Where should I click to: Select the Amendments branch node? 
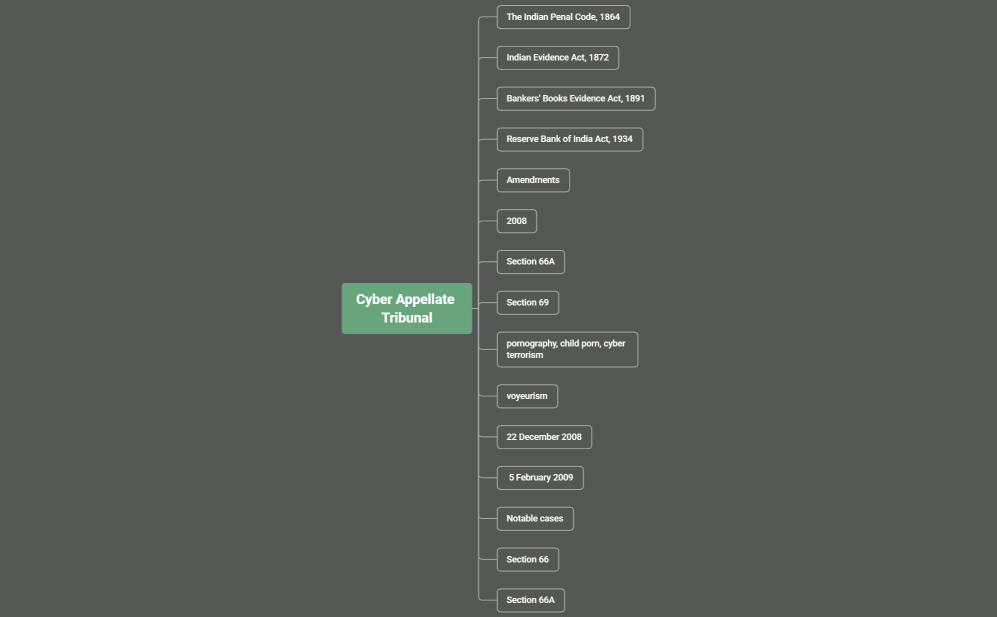point(533,180)
